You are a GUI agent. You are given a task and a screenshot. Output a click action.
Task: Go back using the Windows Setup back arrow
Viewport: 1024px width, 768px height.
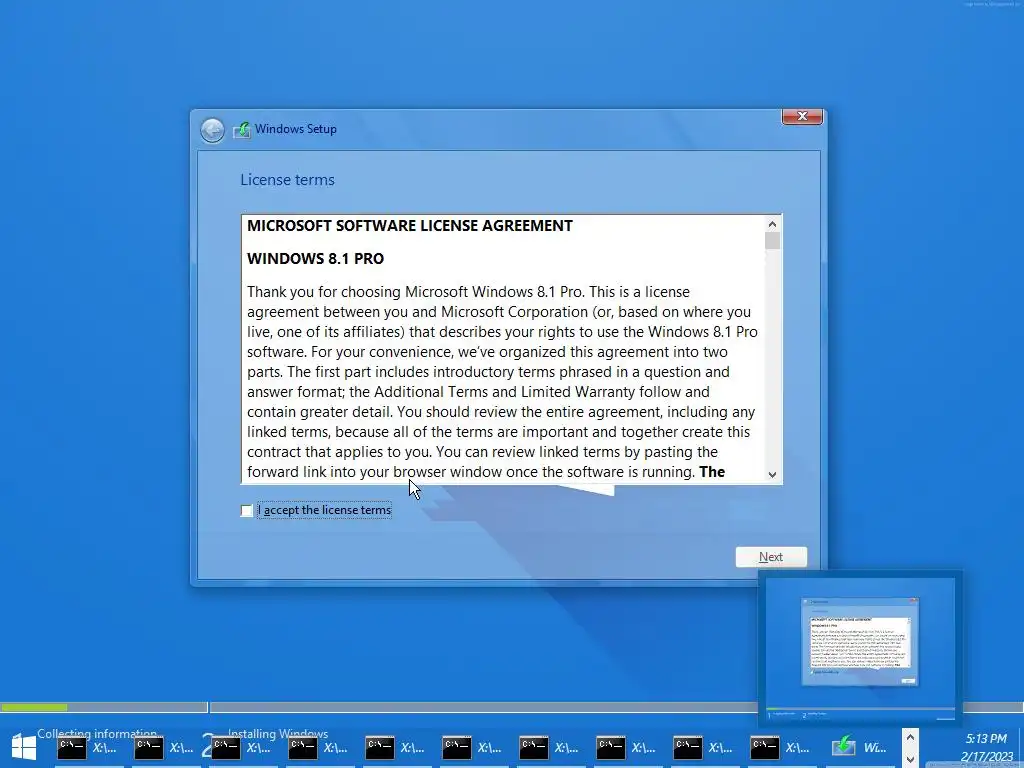point(212,130)
